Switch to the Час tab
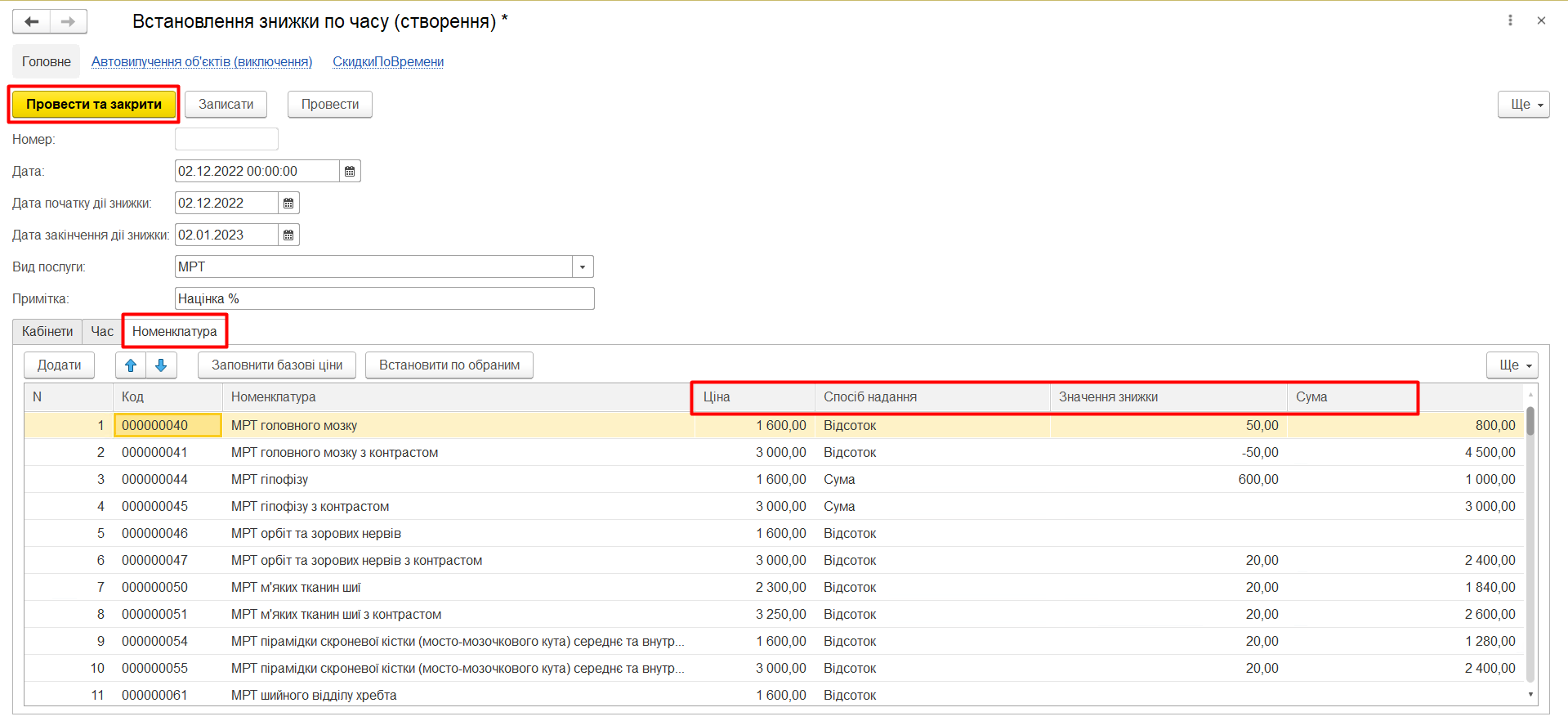The height and width of the screenshot is (721, 1568). pyautogui.click(x=102, y=331)
